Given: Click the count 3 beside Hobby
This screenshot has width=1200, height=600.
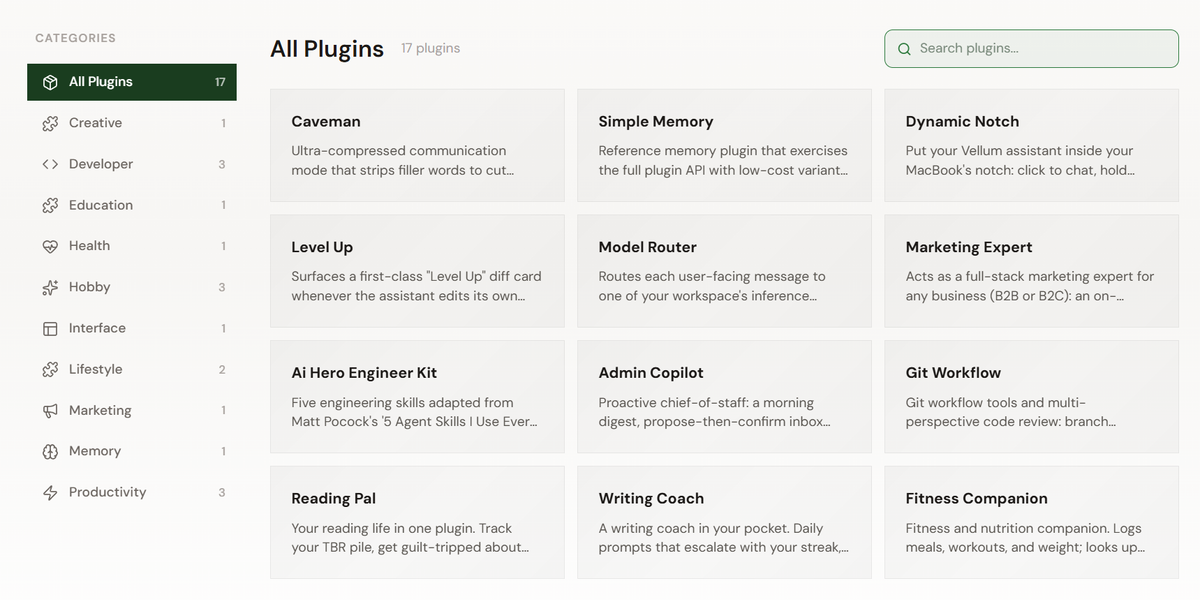Looking at the screenshot, I should coord(222,288).
